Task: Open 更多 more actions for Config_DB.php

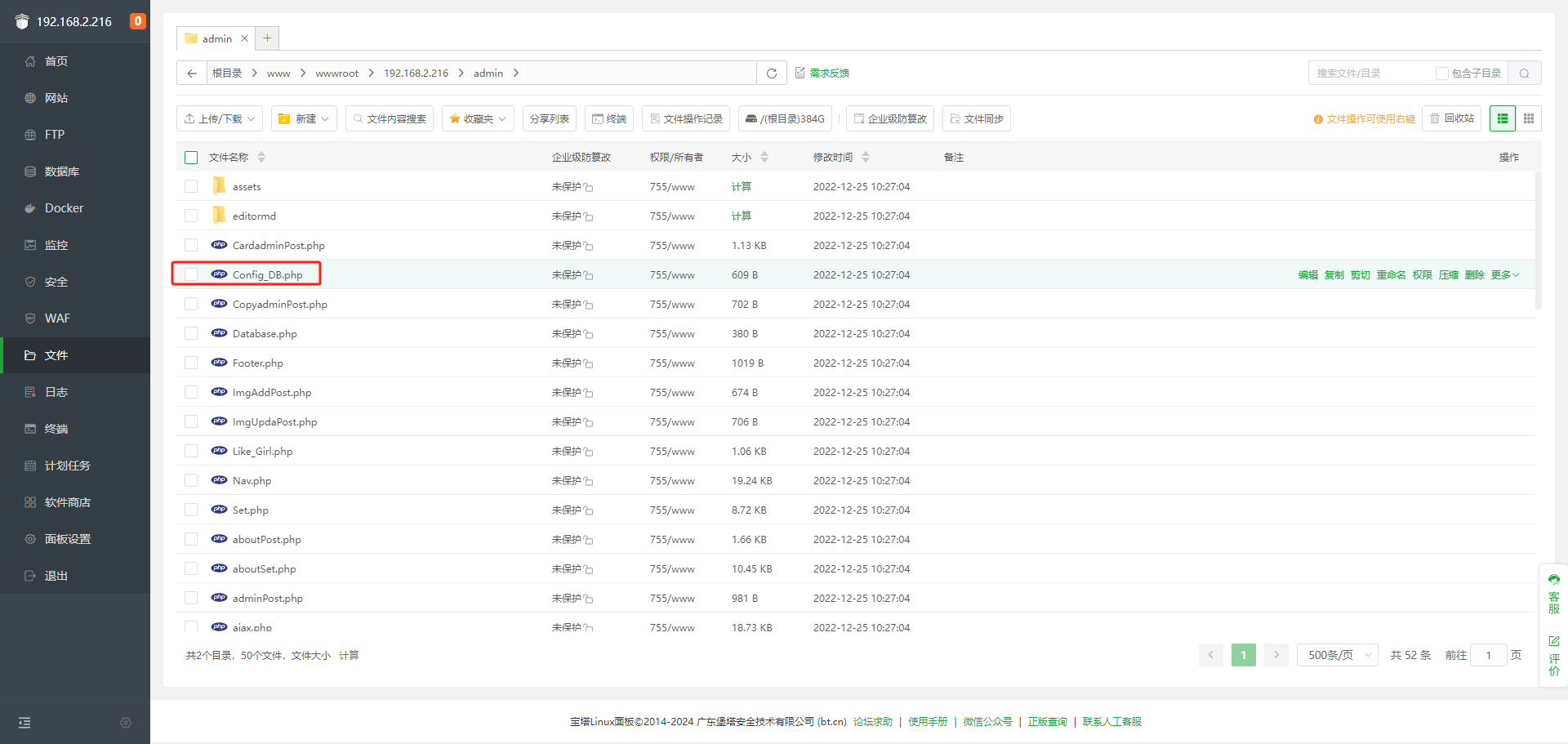Action: [1505, 274]
